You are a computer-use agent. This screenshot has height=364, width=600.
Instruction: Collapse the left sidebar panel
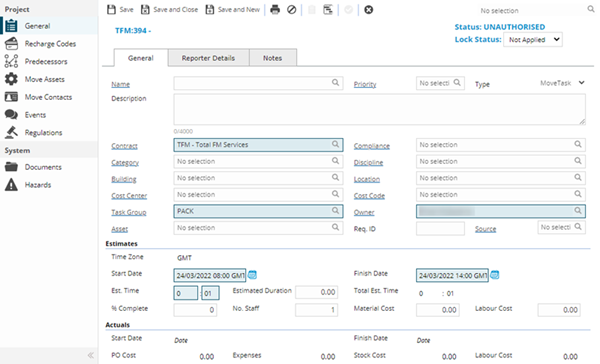click(x=91, y=355)
